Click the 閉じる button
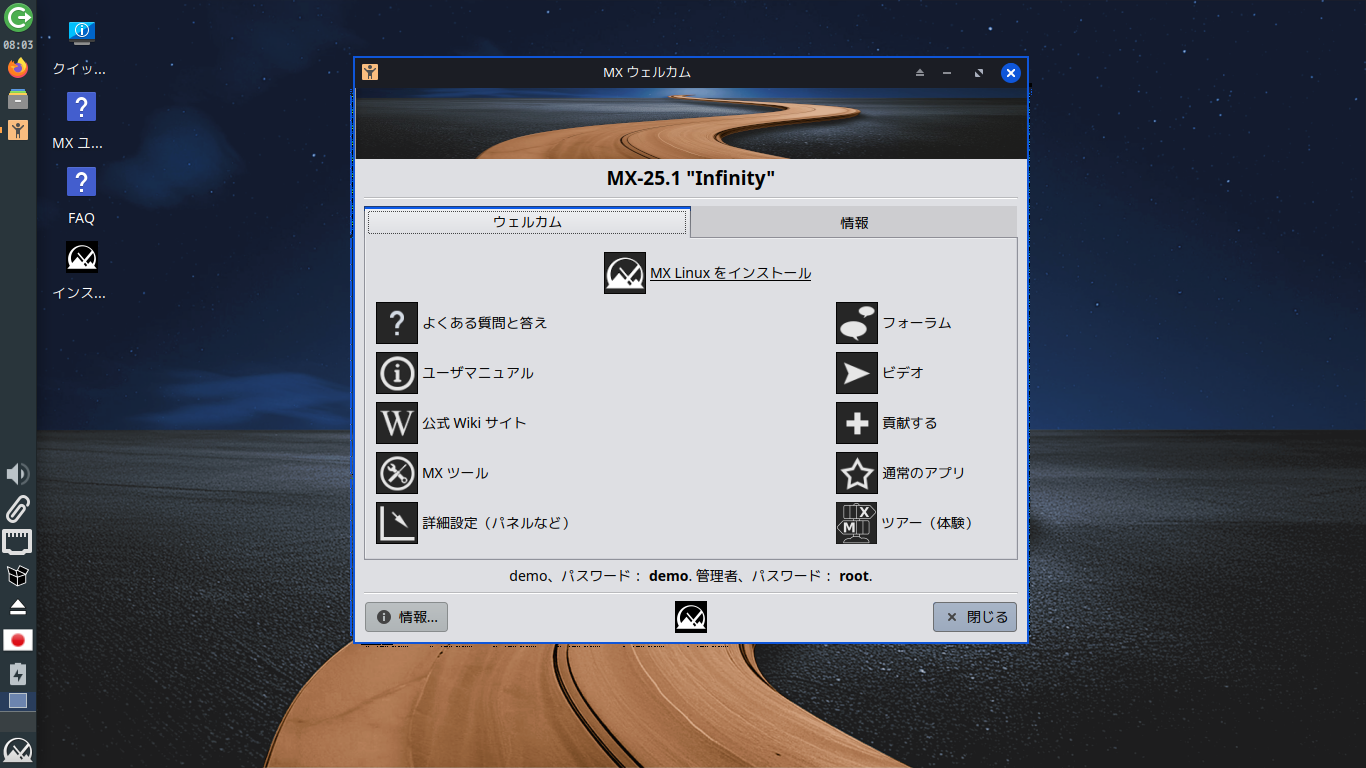 (975, 617)
